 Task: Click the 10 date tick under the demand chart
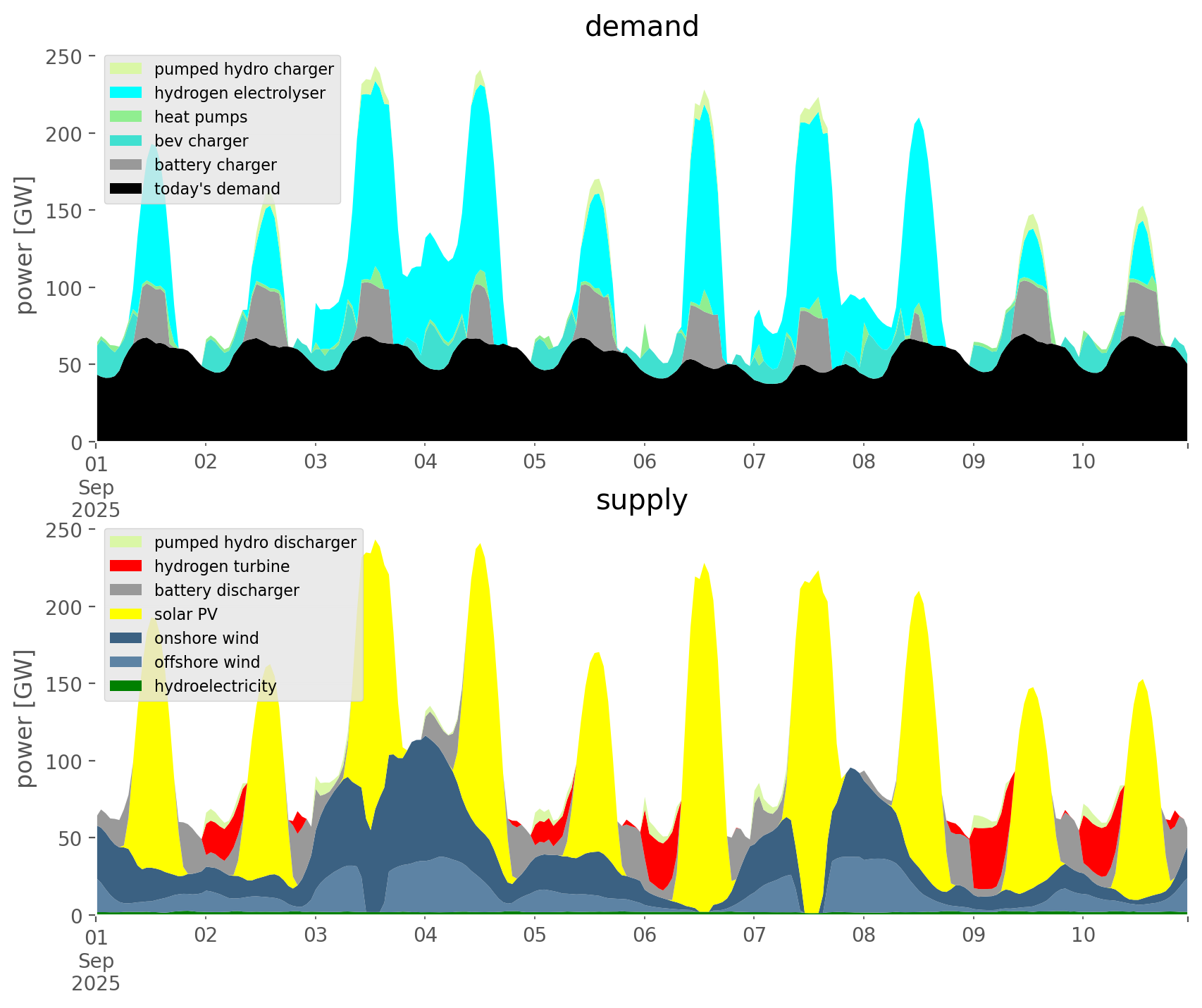pos(1083,462)
